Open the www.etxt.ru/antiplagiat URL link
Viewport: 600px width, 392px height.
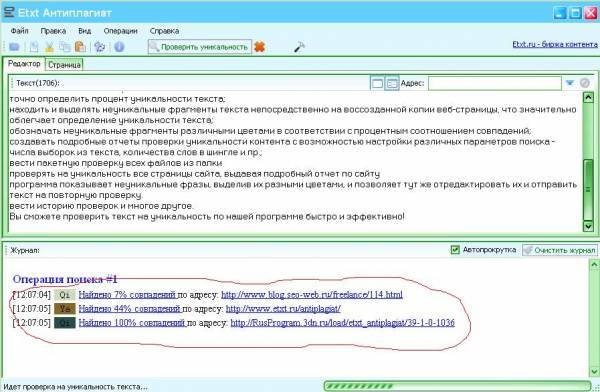coord(283,309)
